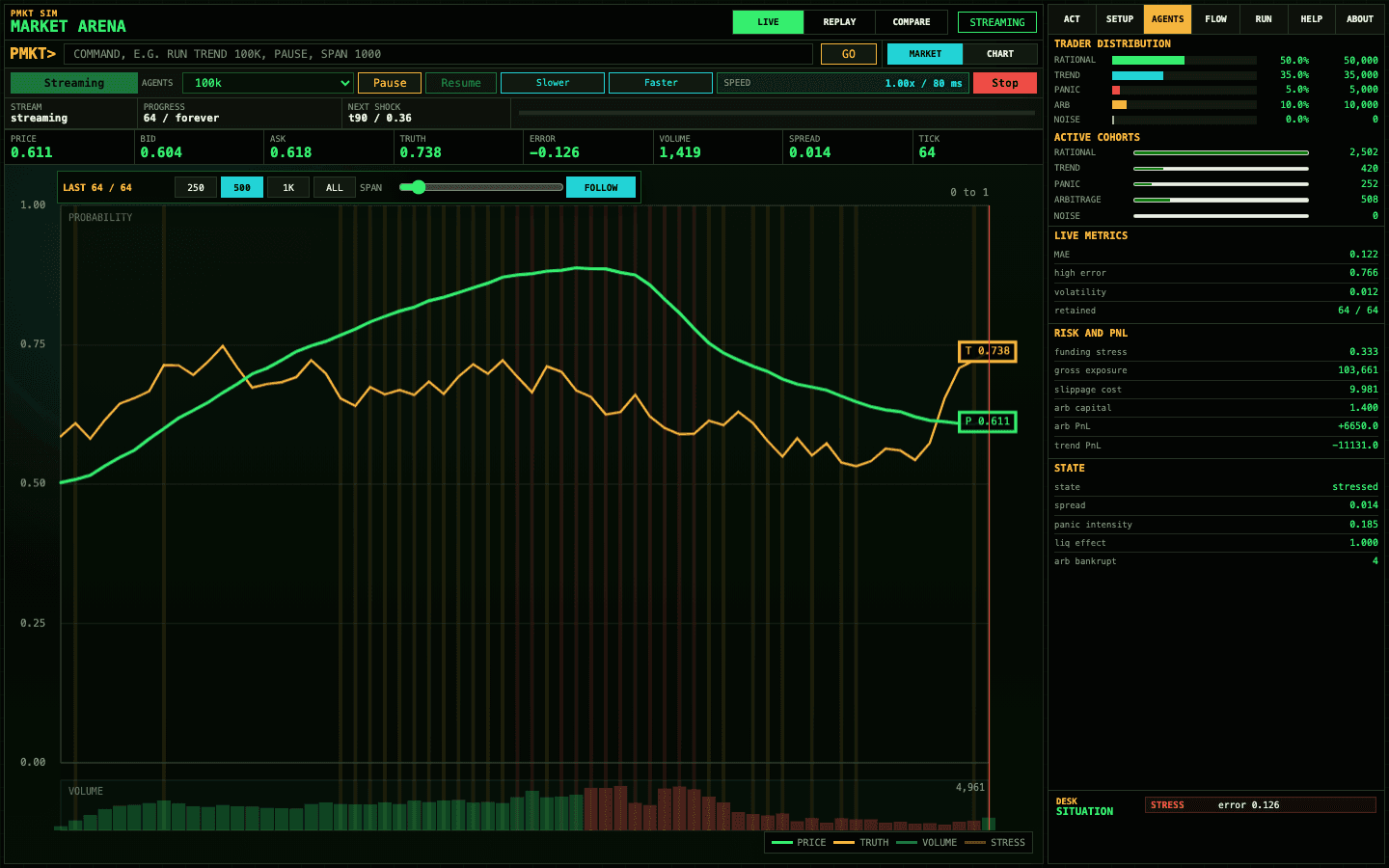
Task: Click the STRESS error 0.126 situation alert
Action: [1261, 805]
